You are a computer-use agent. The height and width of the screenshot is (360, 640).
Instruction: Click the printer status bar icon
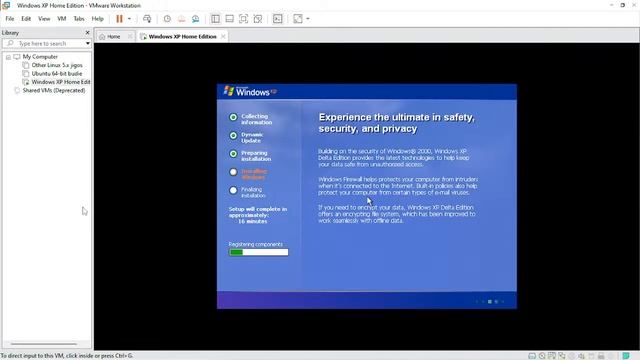point(601,356)
